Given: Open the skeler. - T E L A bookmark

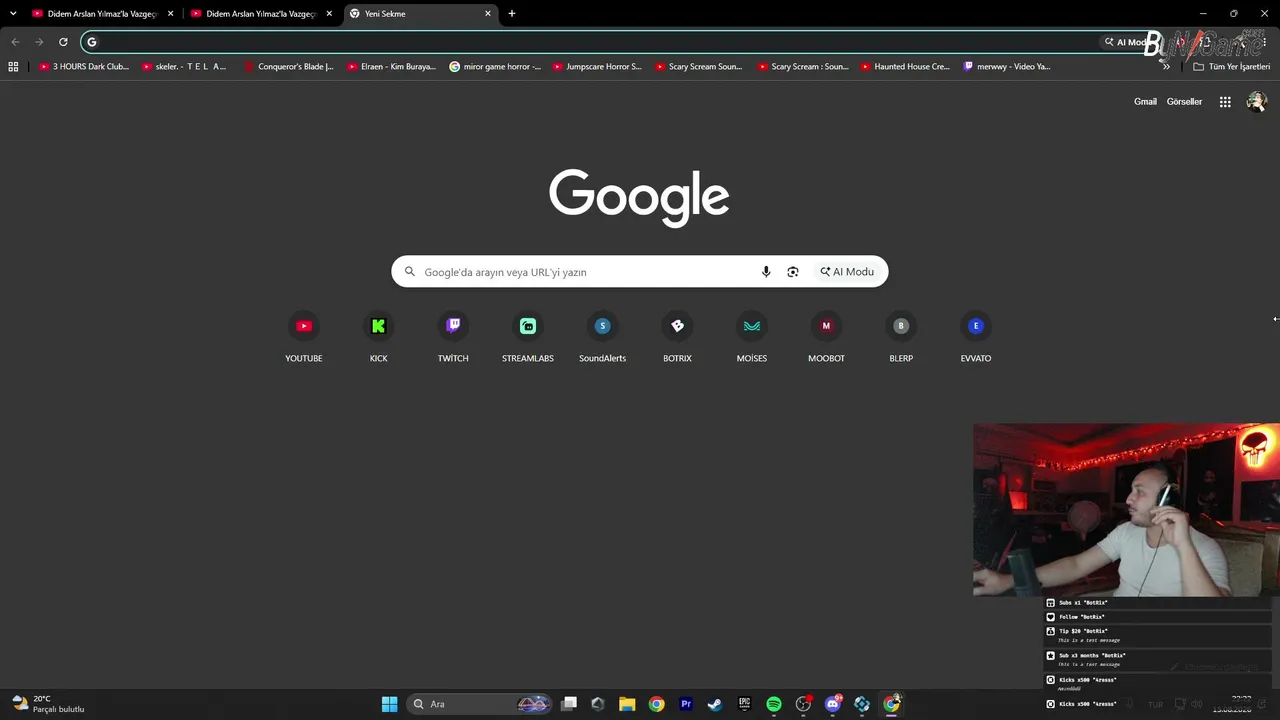Looking at the screenshot, I should click(x=184, y=67).
